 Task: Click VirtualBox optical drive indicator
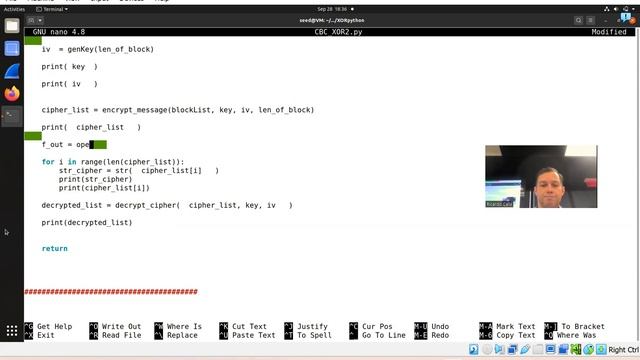[x=487, y=349]
